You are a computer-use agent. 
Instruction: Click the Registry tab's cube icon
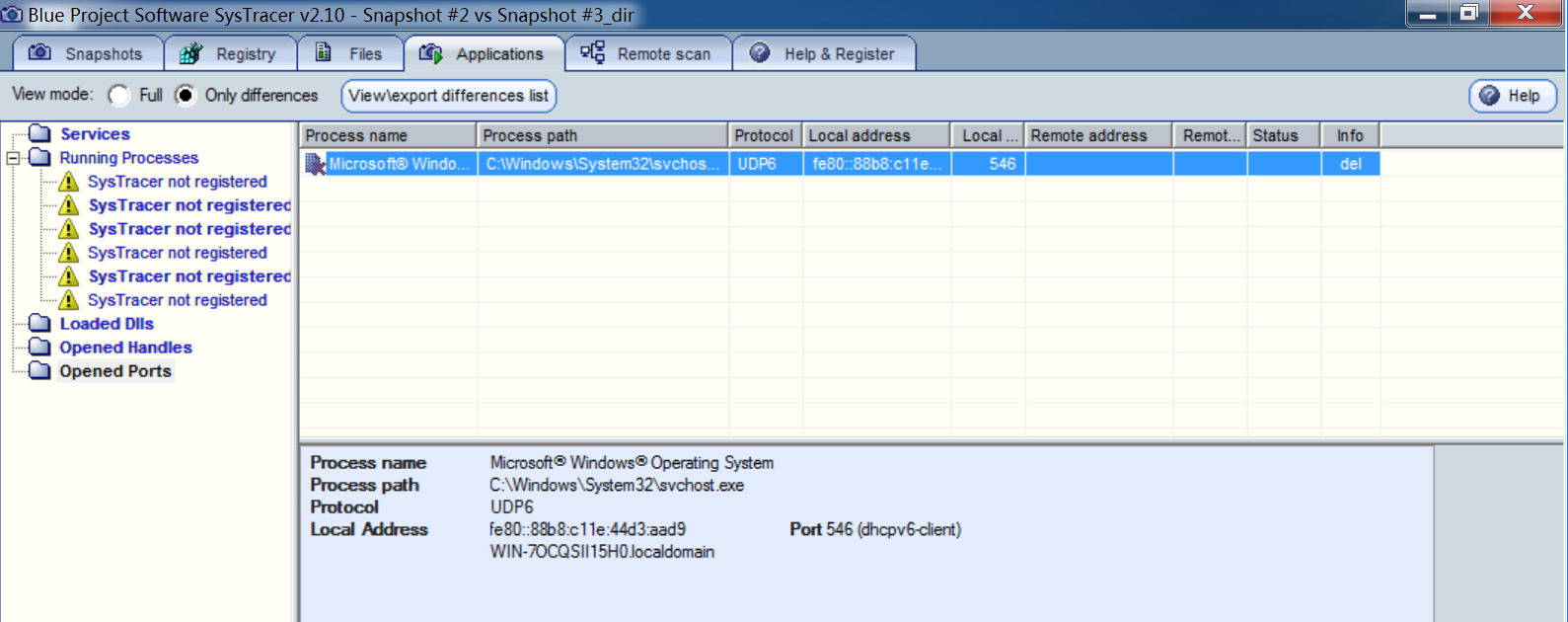190,53
